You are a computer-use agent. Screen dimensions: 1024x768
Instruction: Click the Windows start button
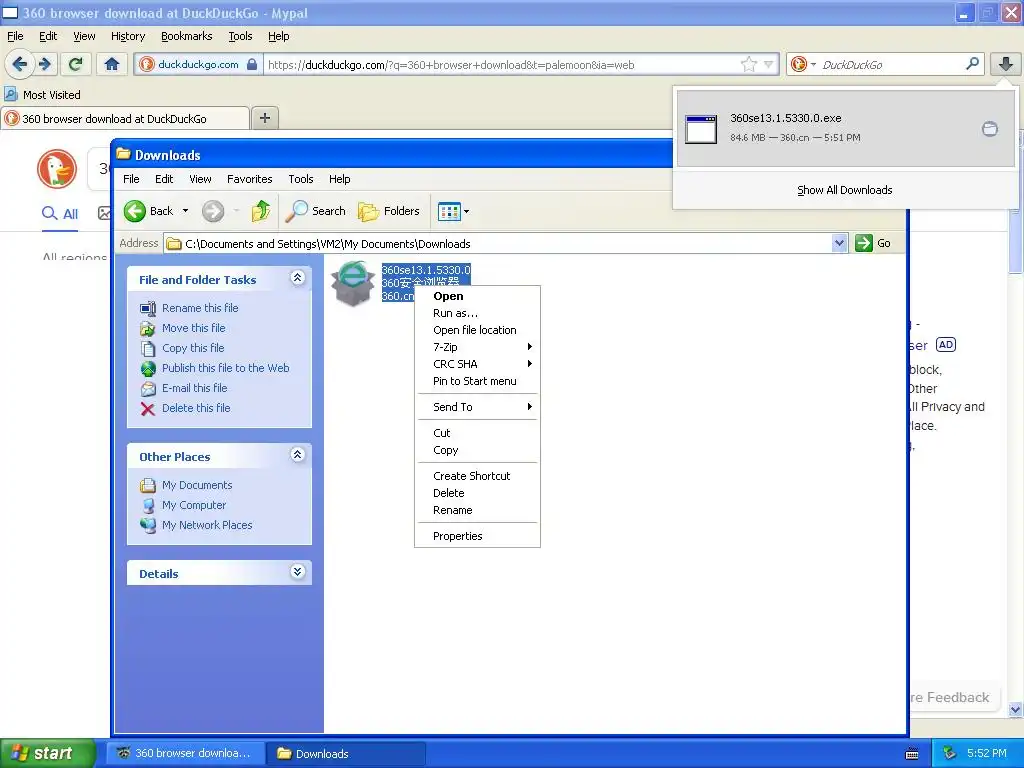click(x=48, y=753)
